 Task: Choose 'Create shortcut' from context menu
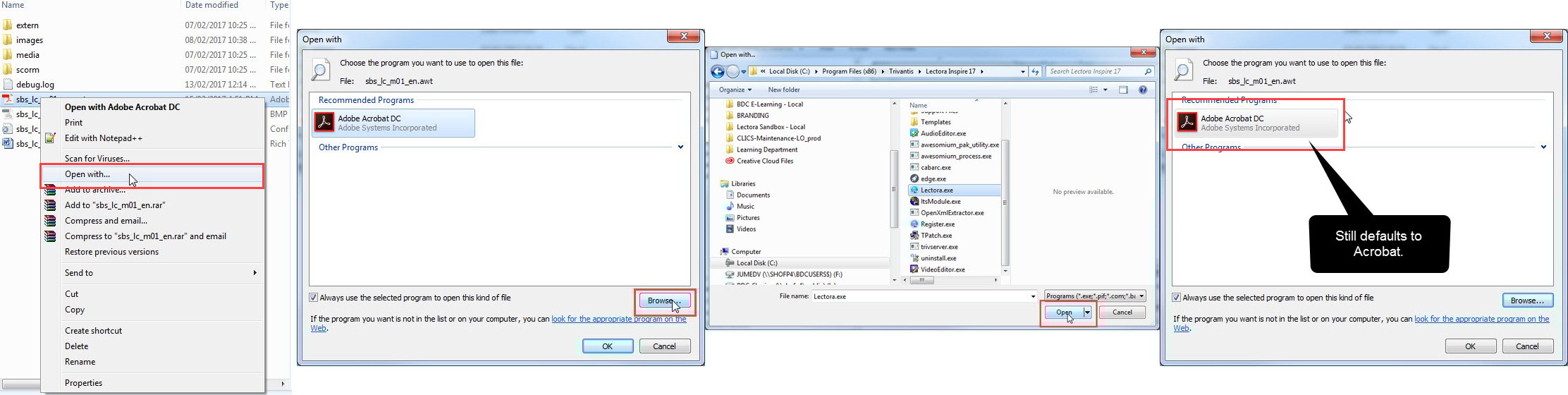(x=94, y=331)
